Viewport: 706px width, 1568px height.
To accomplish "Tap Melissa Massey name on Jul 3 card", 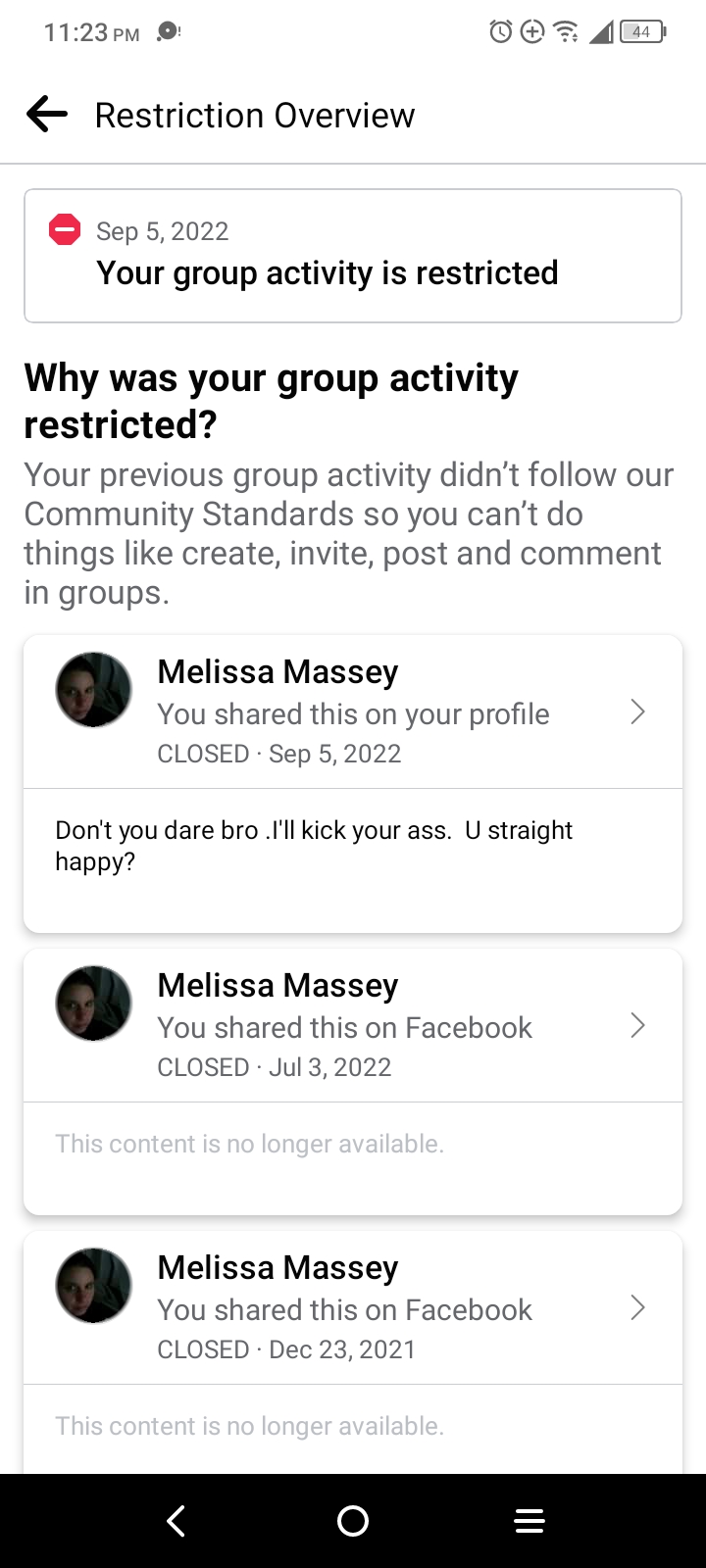I will [277, 985].
